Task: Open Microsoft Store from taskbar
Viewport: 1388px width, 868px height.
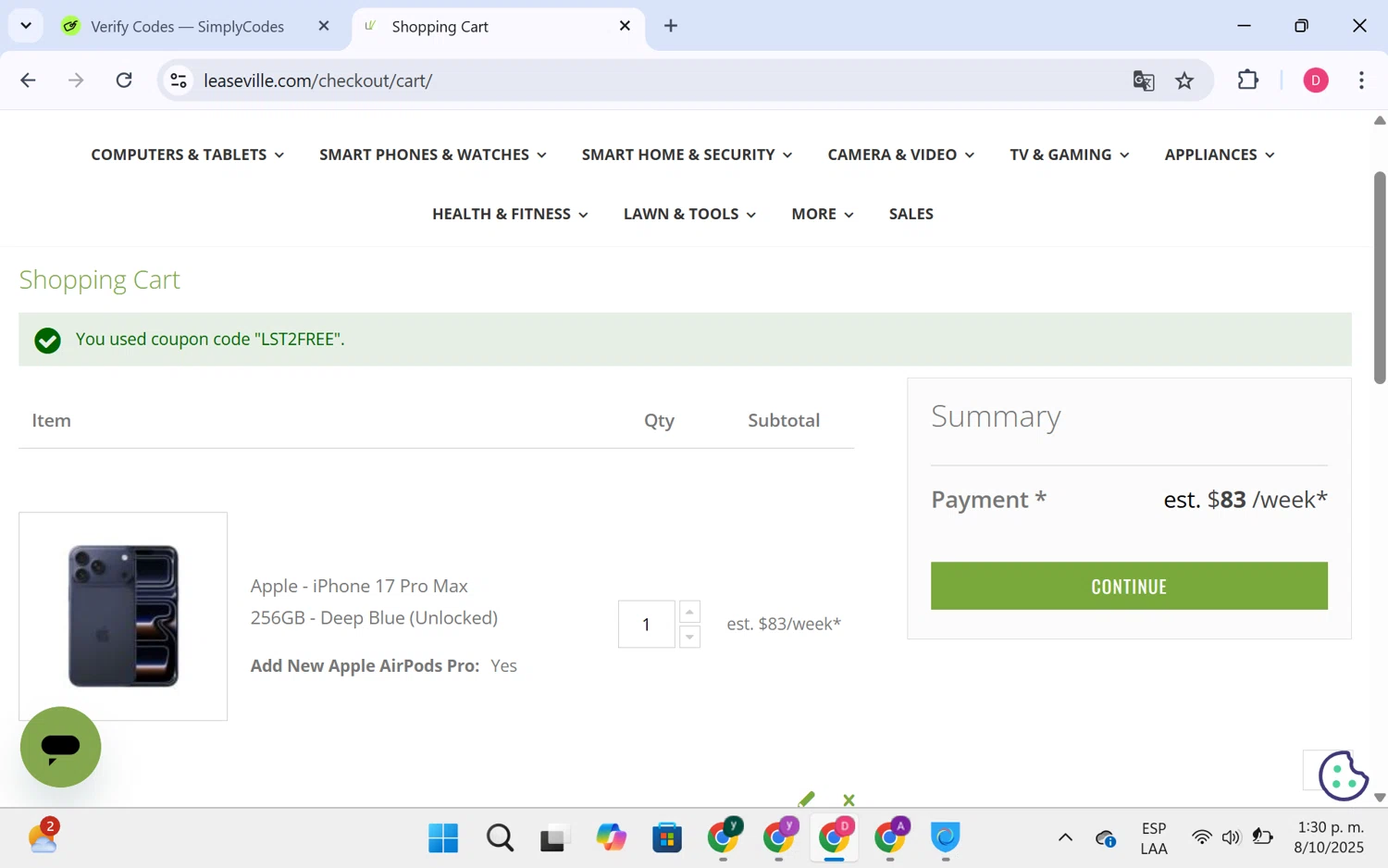Action: click(666, 838)
